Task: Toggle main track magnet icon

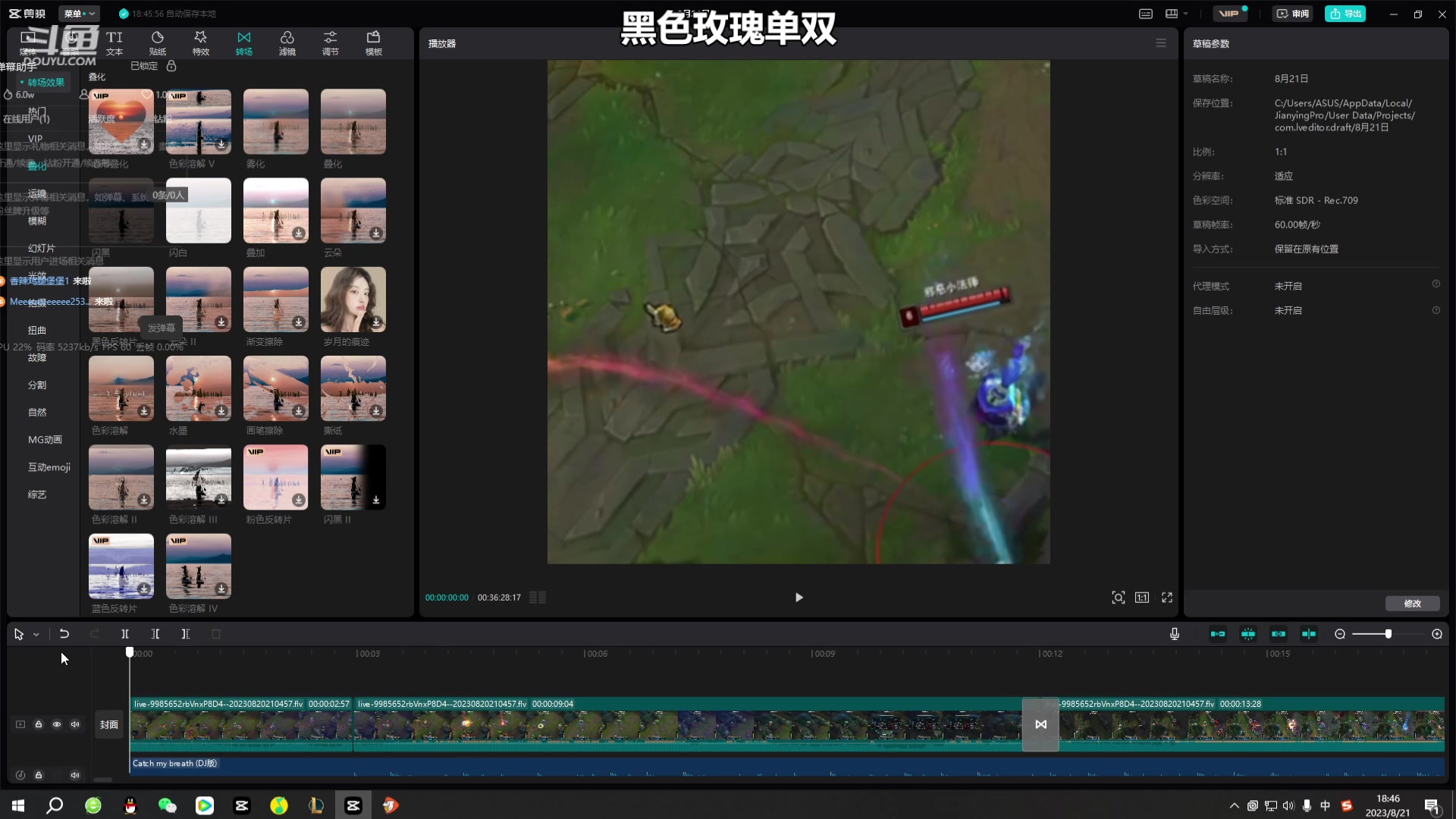Action: pos(1218,634)
